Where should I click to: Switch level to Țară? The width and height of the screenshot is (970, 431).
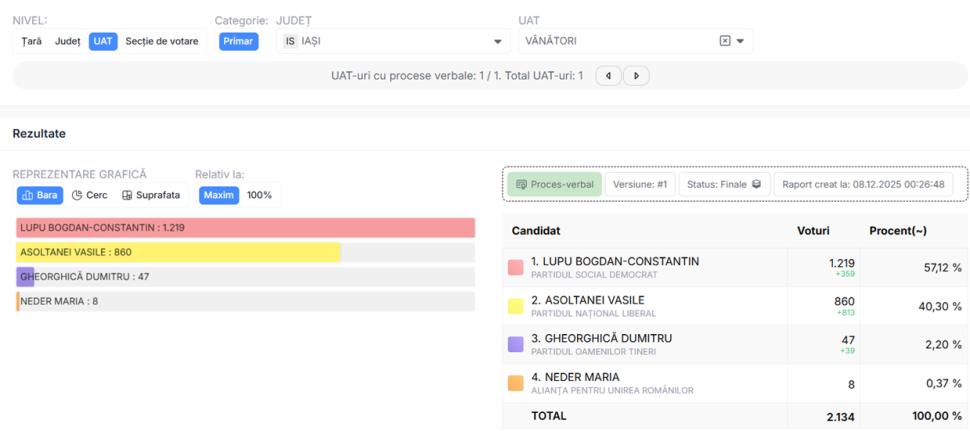coord(32,41)
